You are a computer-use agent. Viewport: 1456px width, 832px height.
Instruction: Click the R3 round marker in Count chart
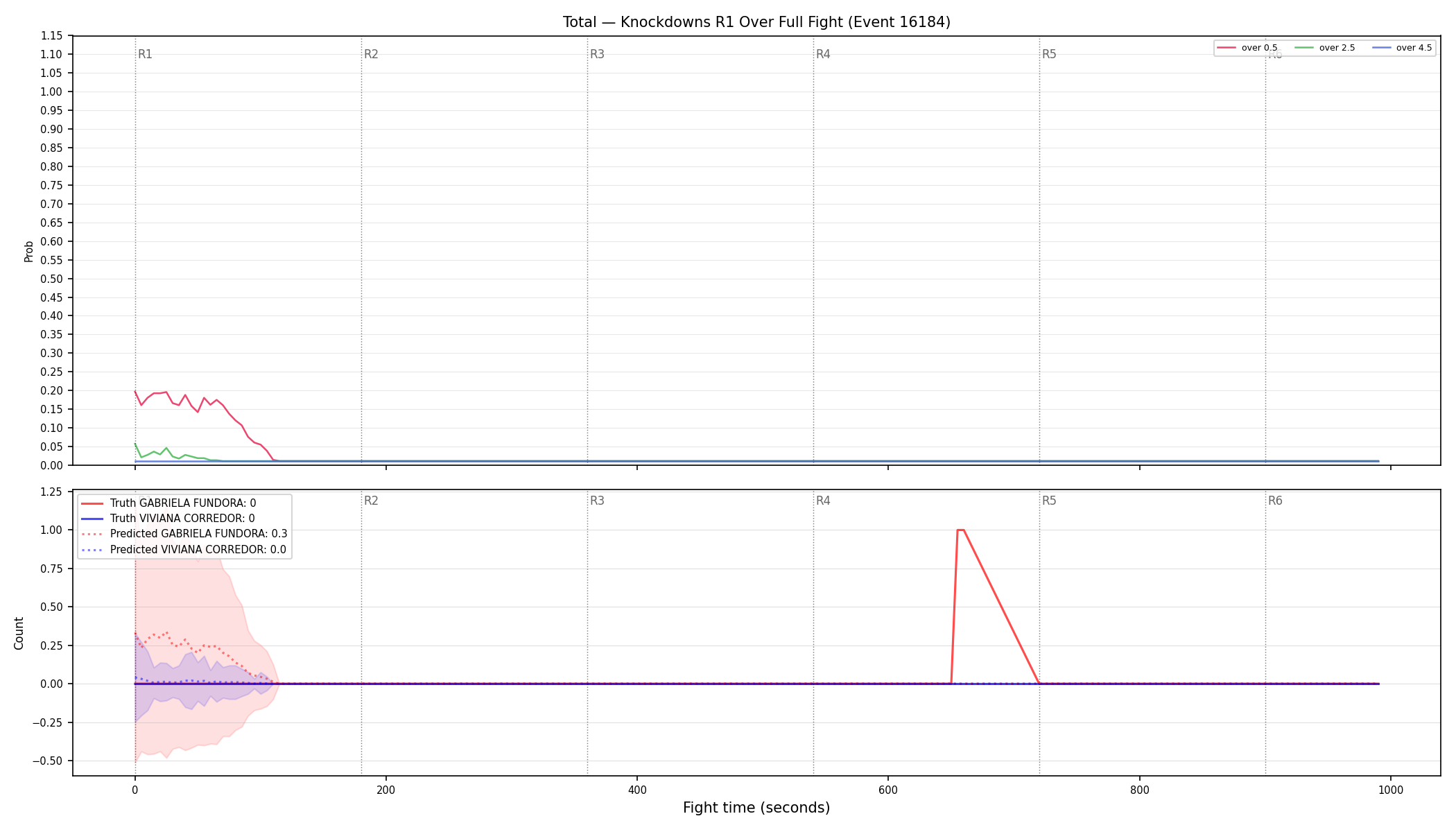(597, 501)
